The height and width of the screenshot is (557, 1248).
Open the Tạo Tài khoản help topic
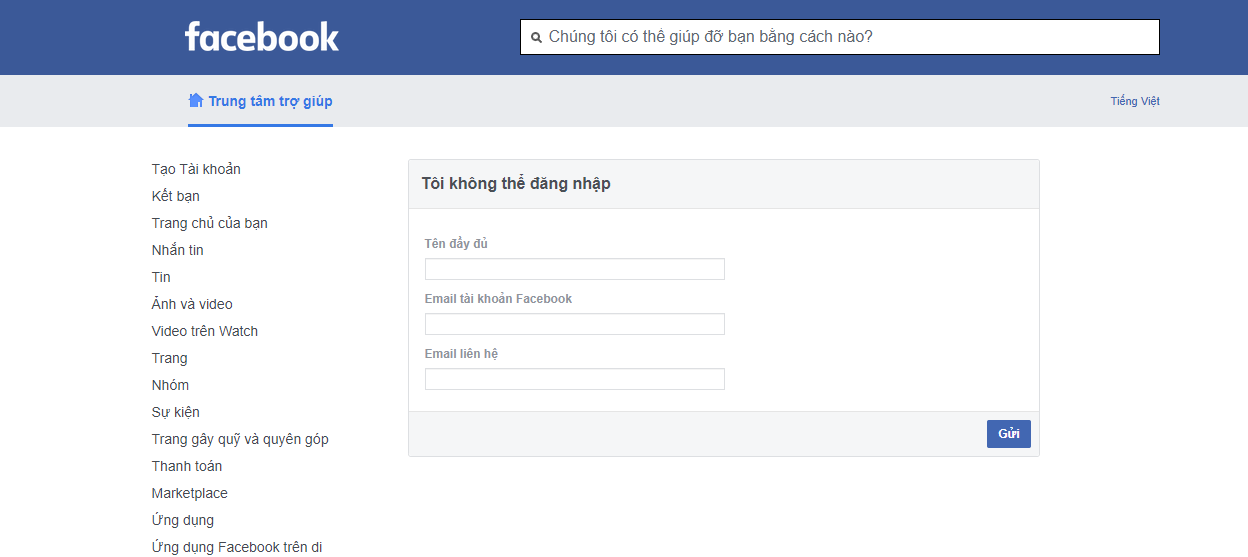(x=196, y=169)
